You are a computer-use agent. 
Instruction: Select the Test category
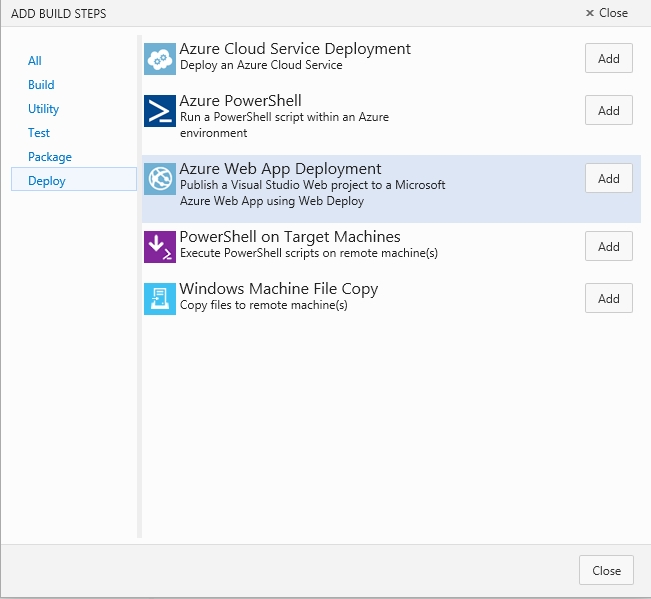point(39,133)
